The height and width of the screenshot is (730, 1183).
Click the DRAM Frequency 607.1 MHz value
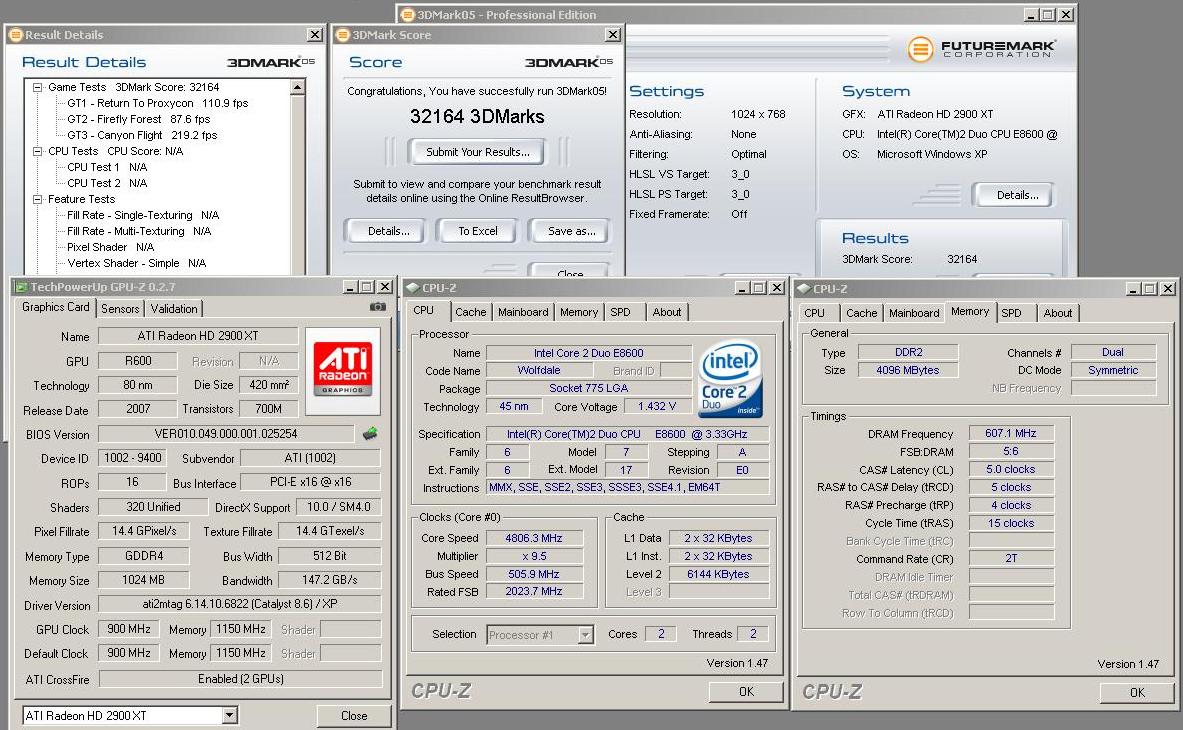(x=1011, y=433)
